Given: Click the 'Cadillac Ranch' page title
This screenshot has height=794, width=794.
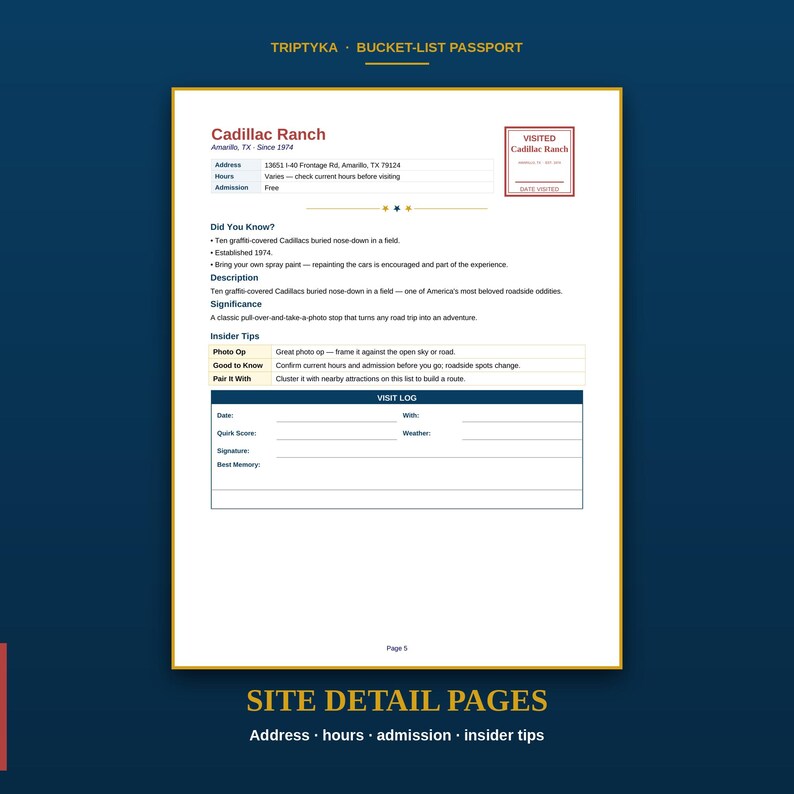Looking at the screenshot, I should coord(268,134).
